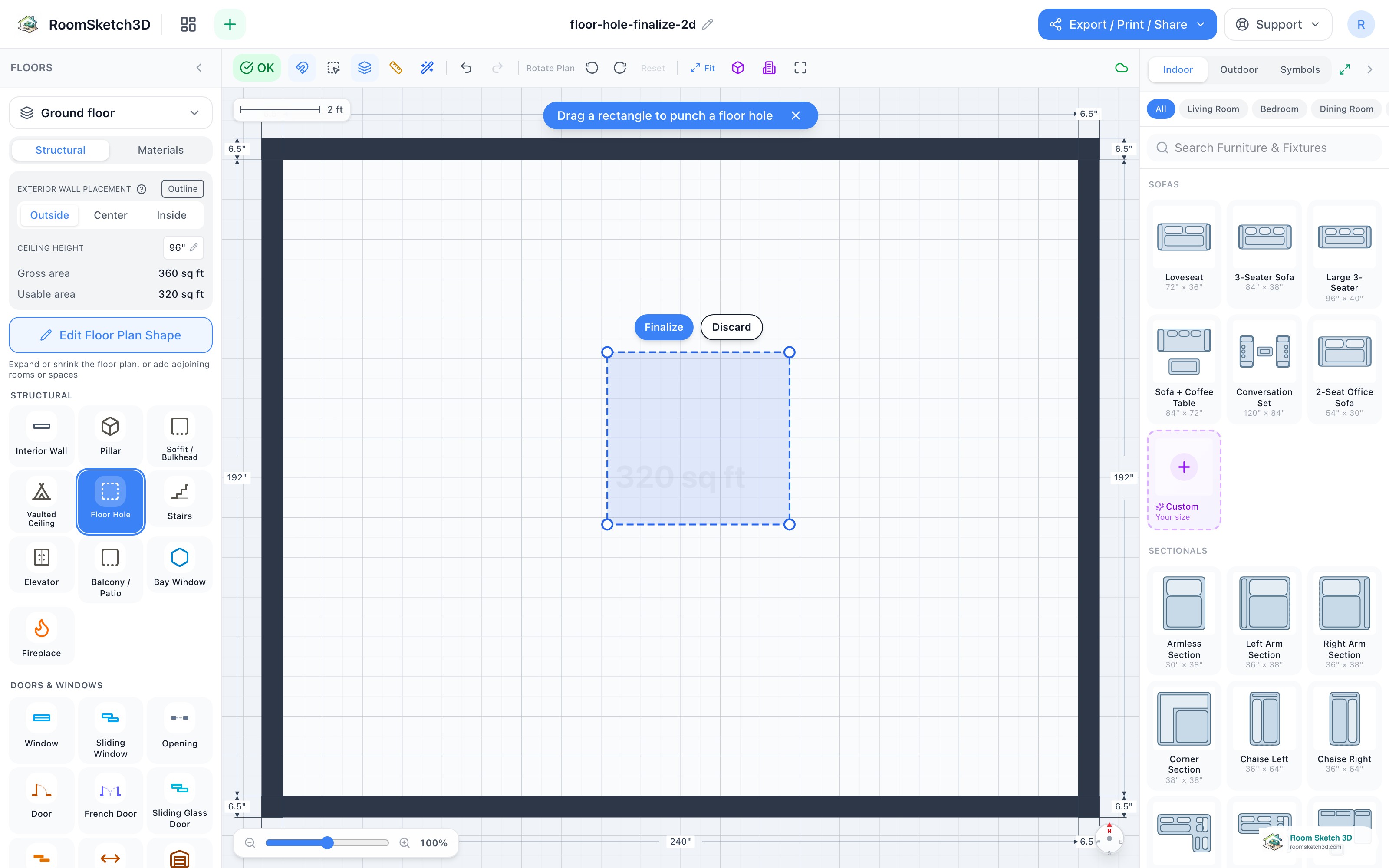1389x868 pixels.
Task: Open the projects dashboard grid icon
Action: [188, 24]
